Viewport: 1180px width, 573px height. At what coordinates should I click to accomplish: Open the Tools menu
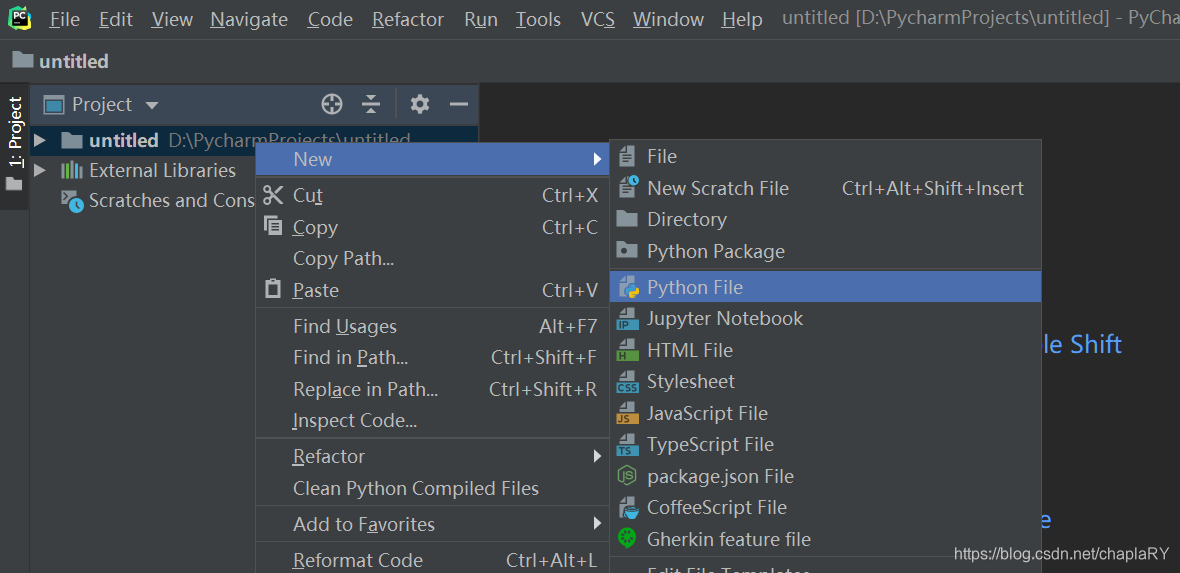pos(538,20)
